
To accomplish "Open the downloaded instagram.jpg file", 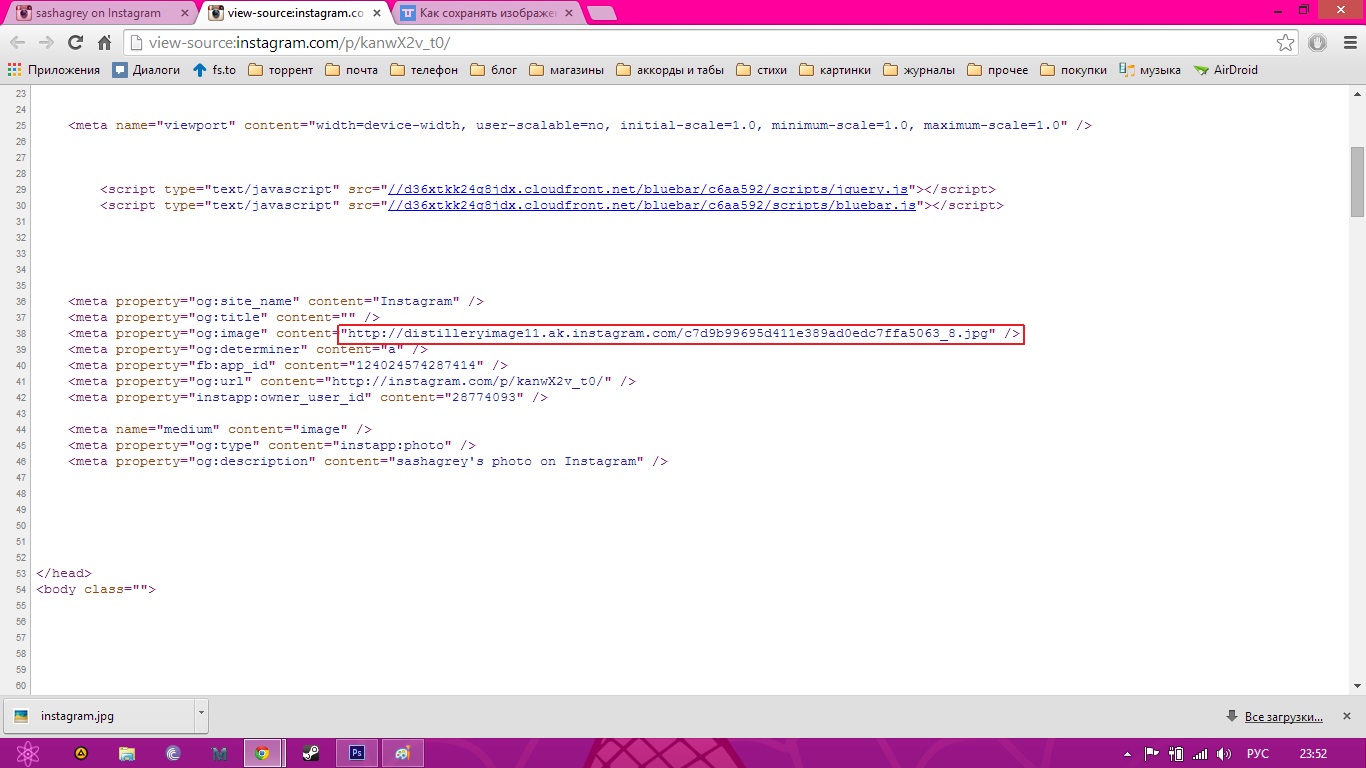I will click(97, 716).
